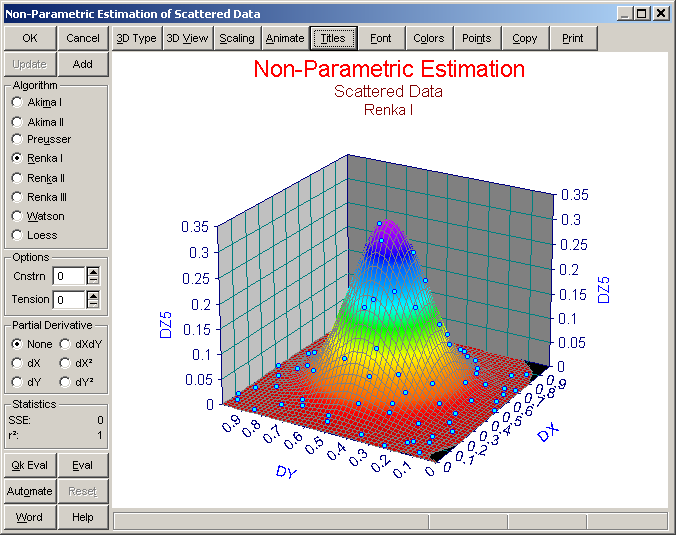Decrease the Tension value with down arrow

(x=93, y=303)
